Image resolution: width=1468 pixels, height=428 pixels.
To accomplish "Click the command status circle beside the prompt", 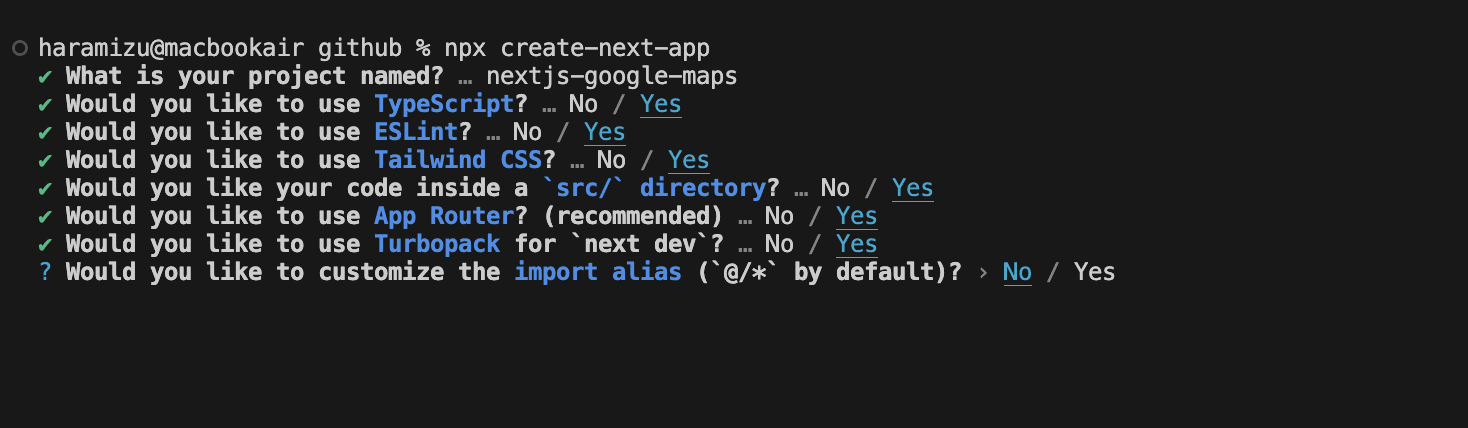I will (x=19, y=48).
